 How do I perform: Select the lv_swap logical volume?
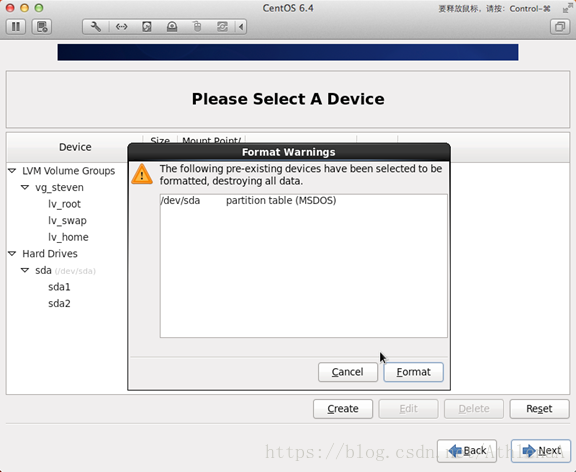point(67,220)
